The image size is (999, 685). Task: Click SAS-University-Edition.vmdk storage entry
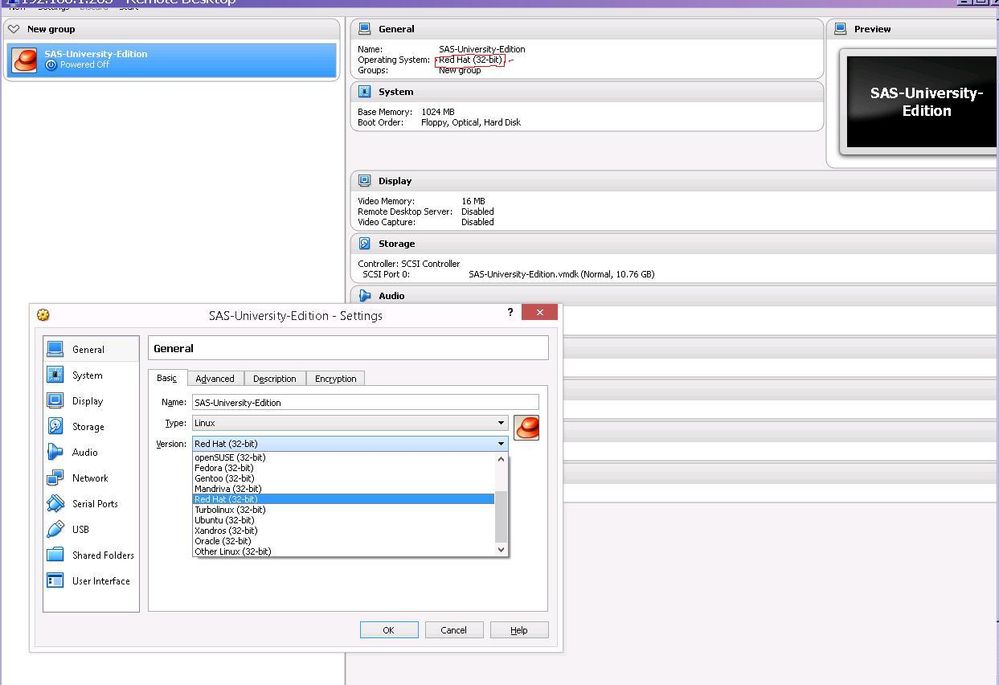pyautogui.click(x=561, y=274)
